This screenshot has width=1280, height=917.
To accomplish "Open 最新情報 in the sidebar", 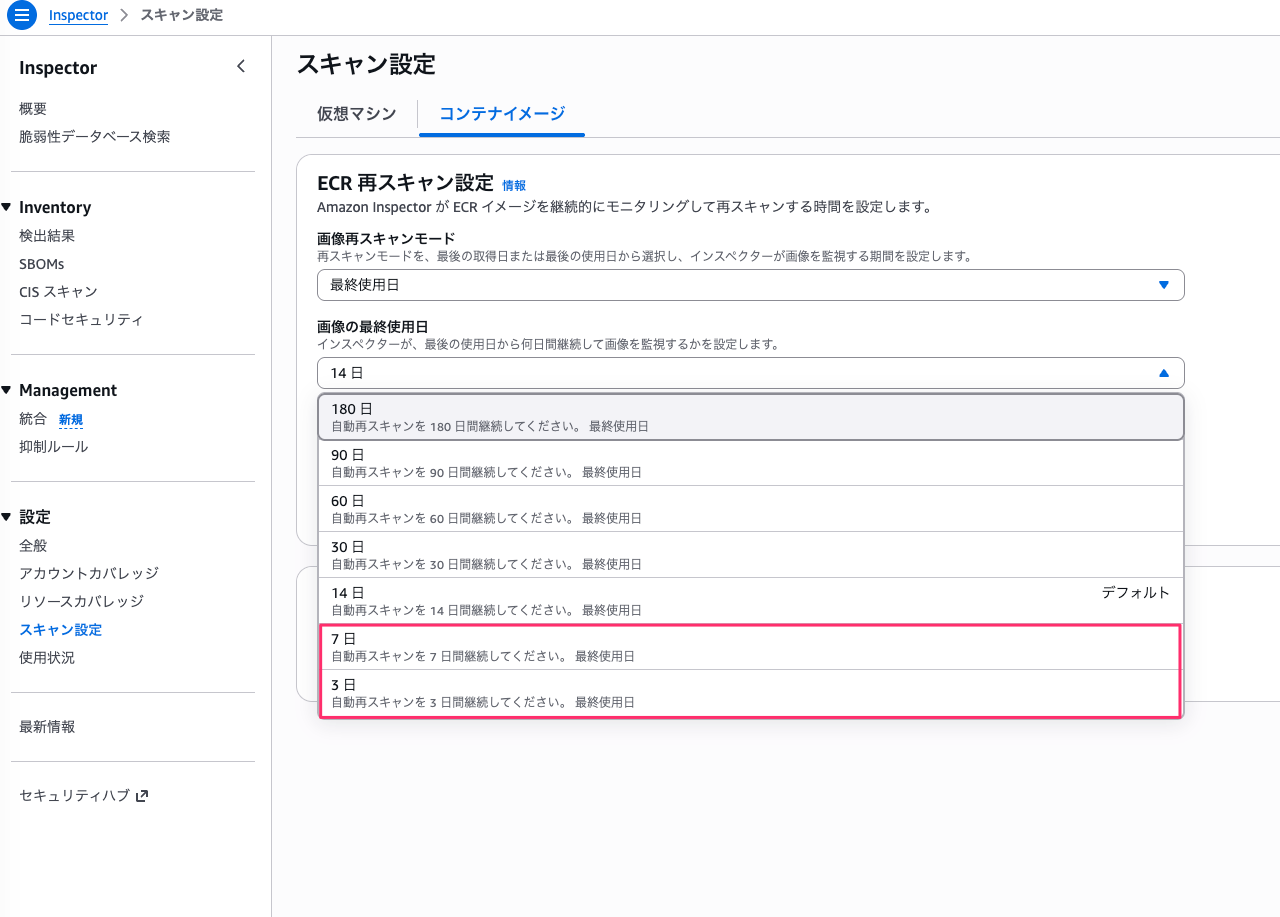I will (47, 727).
